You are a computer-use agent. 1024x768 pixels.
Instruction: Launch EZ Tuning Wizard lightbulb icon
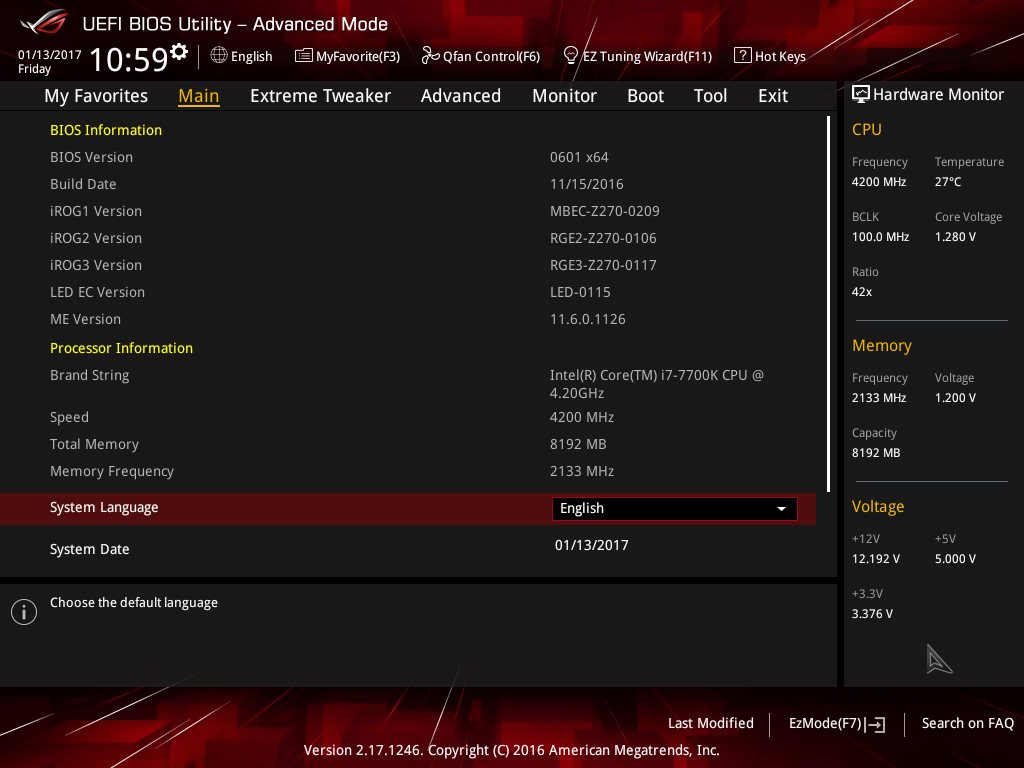571,56
